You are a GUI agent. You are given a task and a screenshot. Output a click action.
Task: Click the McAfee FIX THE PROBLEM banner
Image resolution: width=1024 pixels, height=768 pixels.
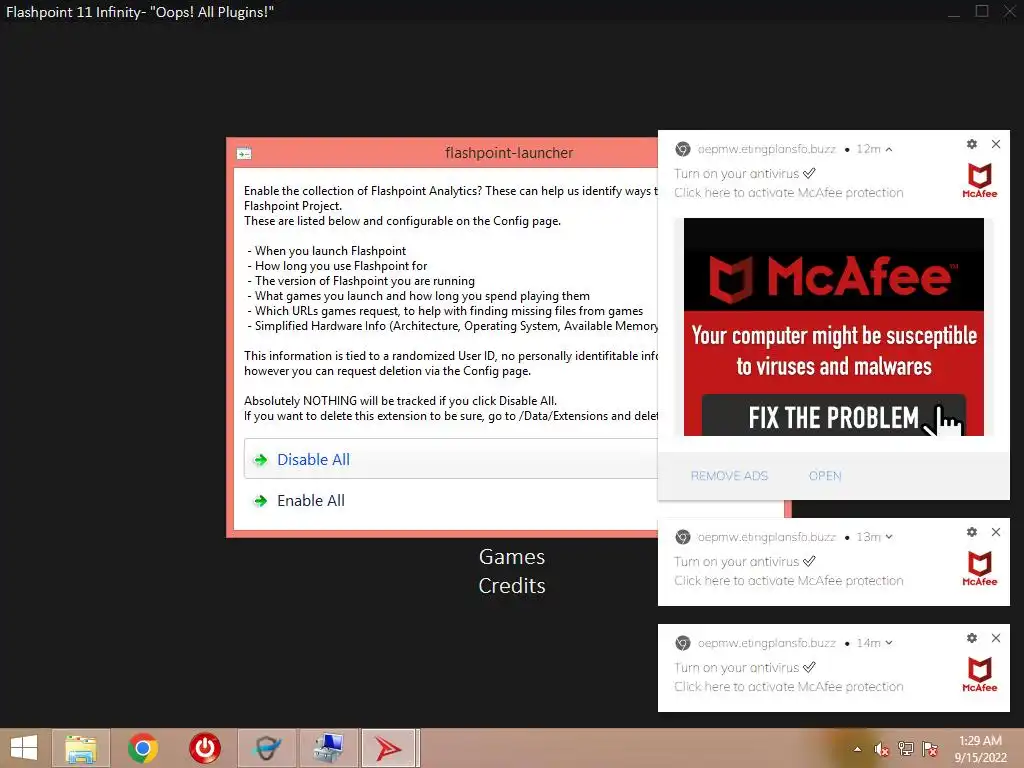click(833, 327)
